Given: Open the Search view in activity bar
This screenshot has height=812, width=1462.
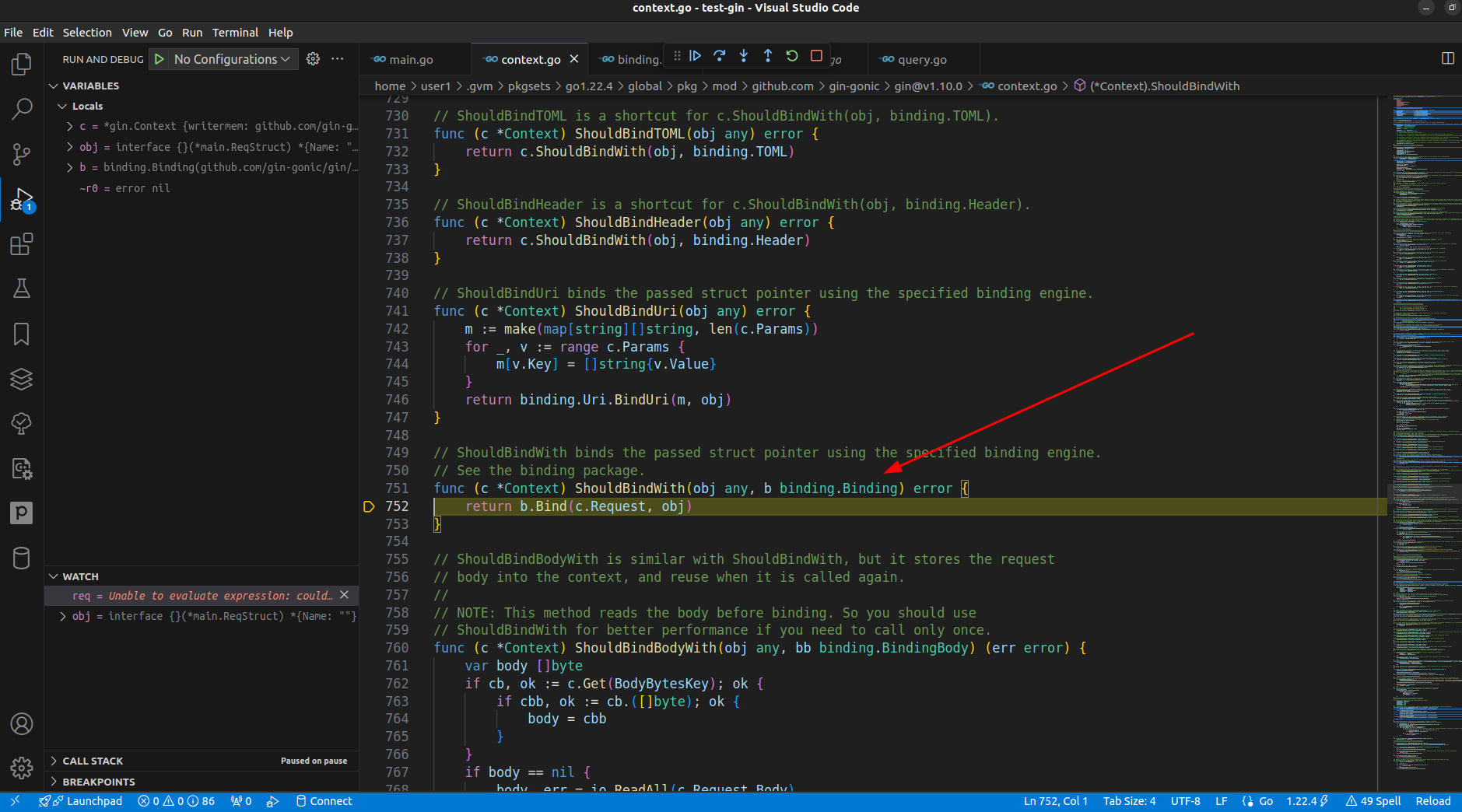Looking at the screenshot, I should point(22,109).
